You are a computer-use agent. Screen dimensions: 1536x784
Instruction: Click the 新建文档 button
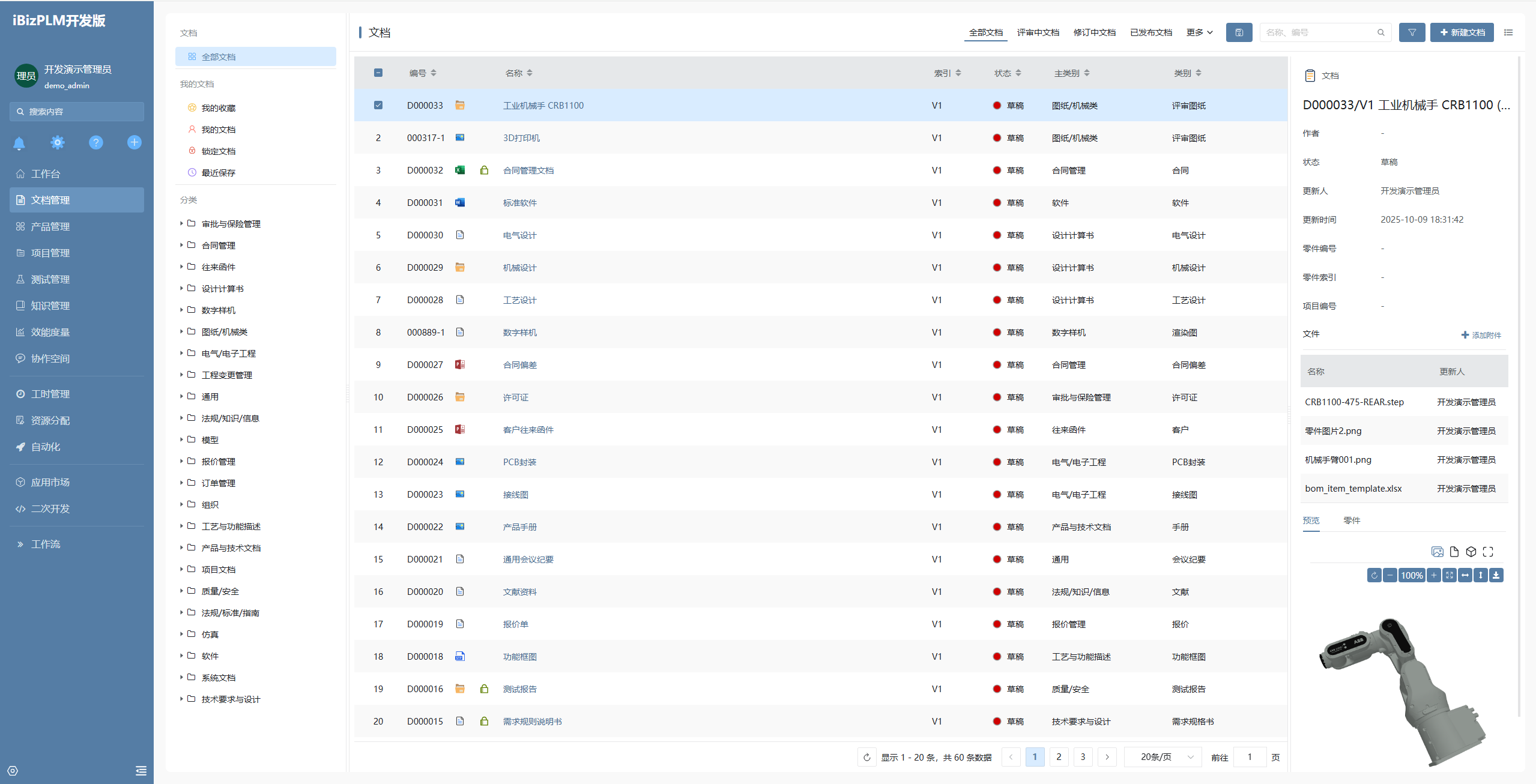[x=1462, y=32]
